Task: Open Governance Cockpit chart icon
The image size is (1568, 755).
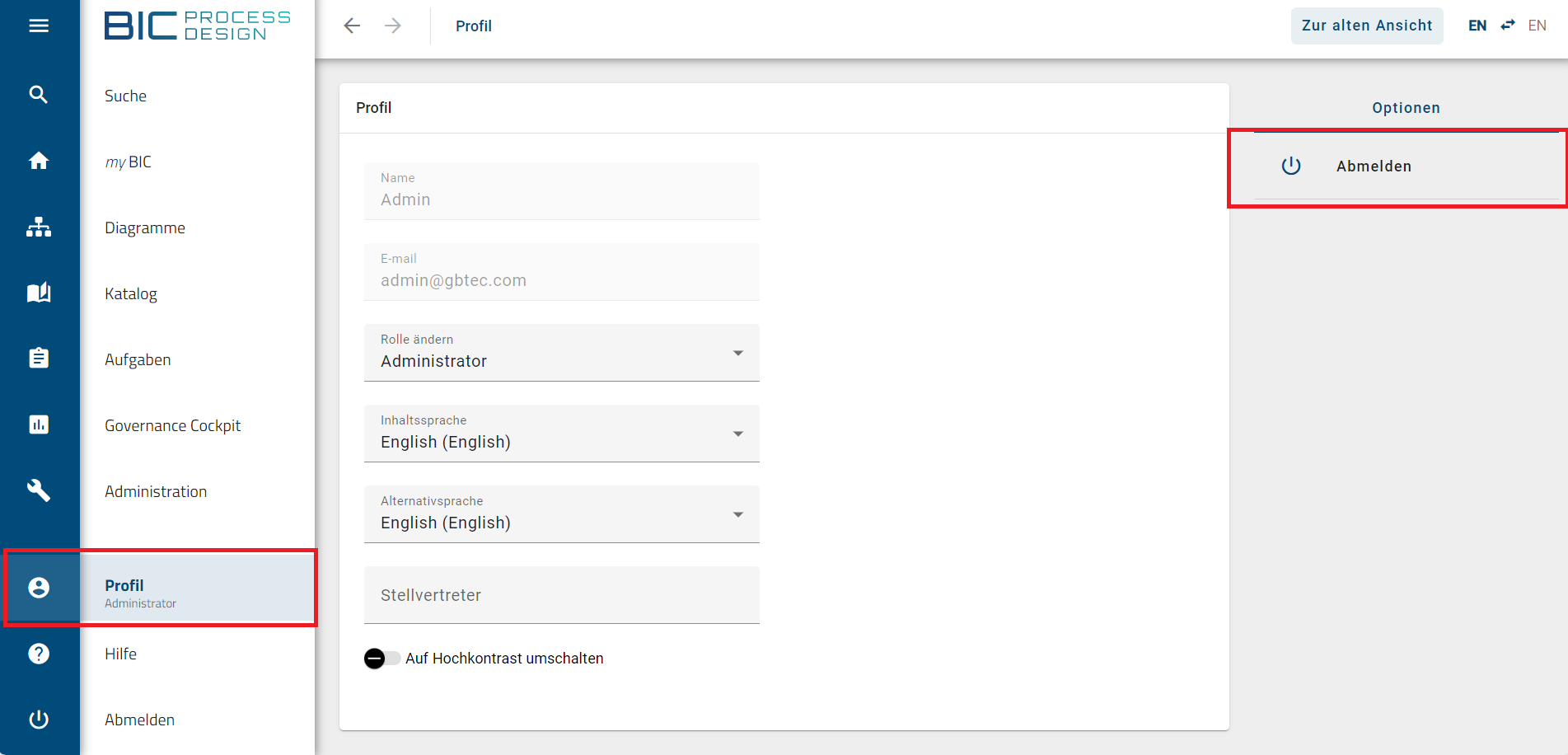Action: 39,424
